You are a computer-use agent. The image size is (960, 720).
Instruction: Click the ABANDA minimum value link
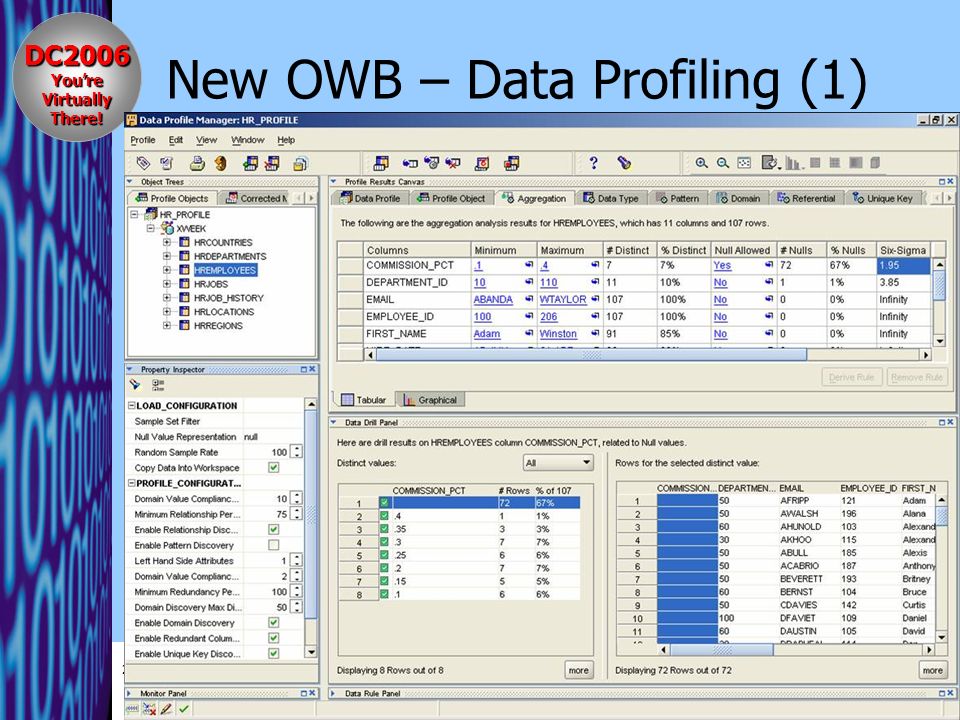pyautogui.click(x=493, y=299)
